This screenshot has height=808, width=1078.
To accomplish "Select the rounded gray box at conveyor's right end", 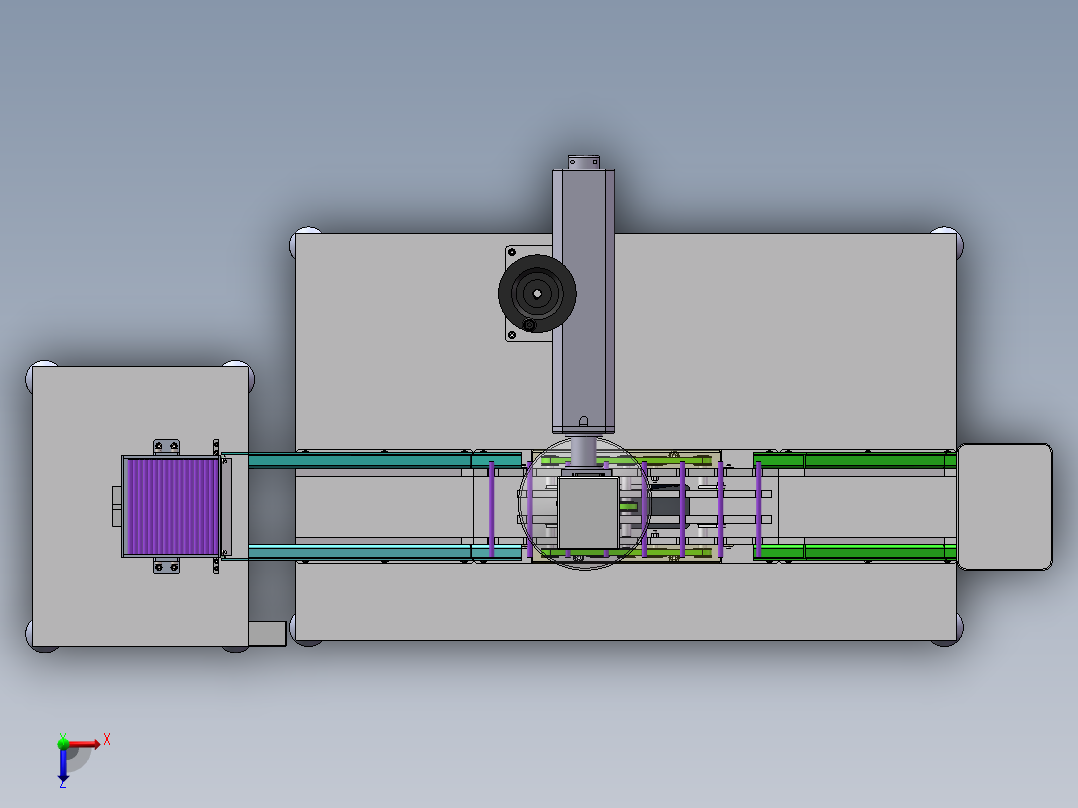I will pyautogui.click(x=1004, y=507).
